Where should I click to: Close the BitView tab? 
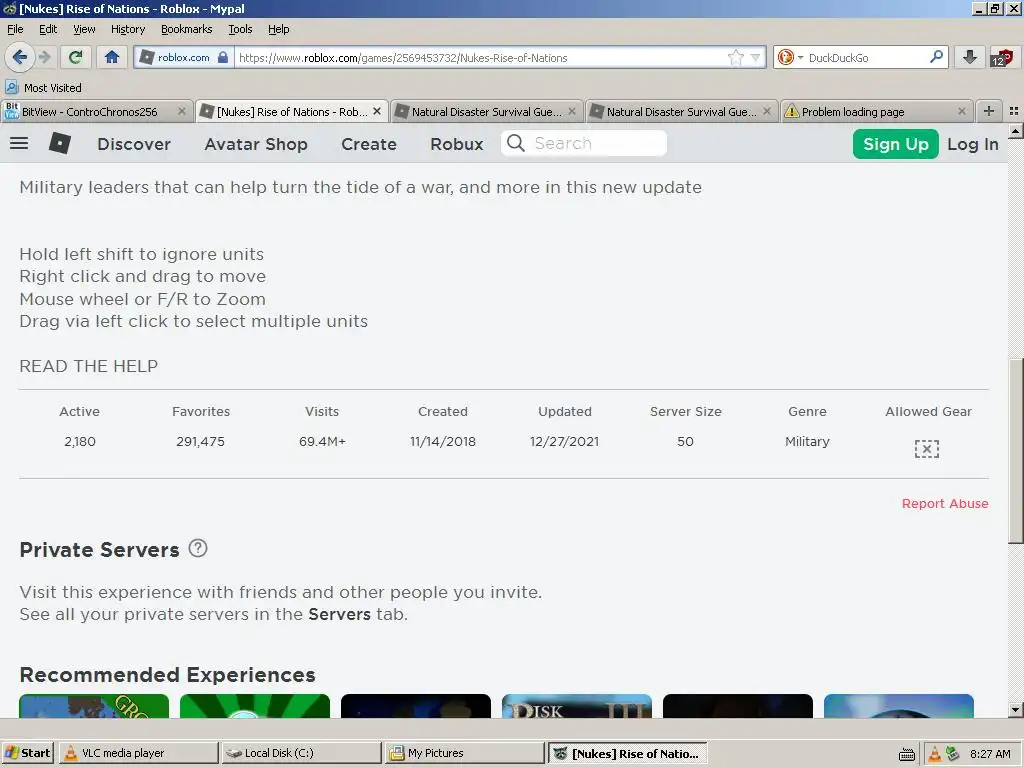tap(182, 112)
